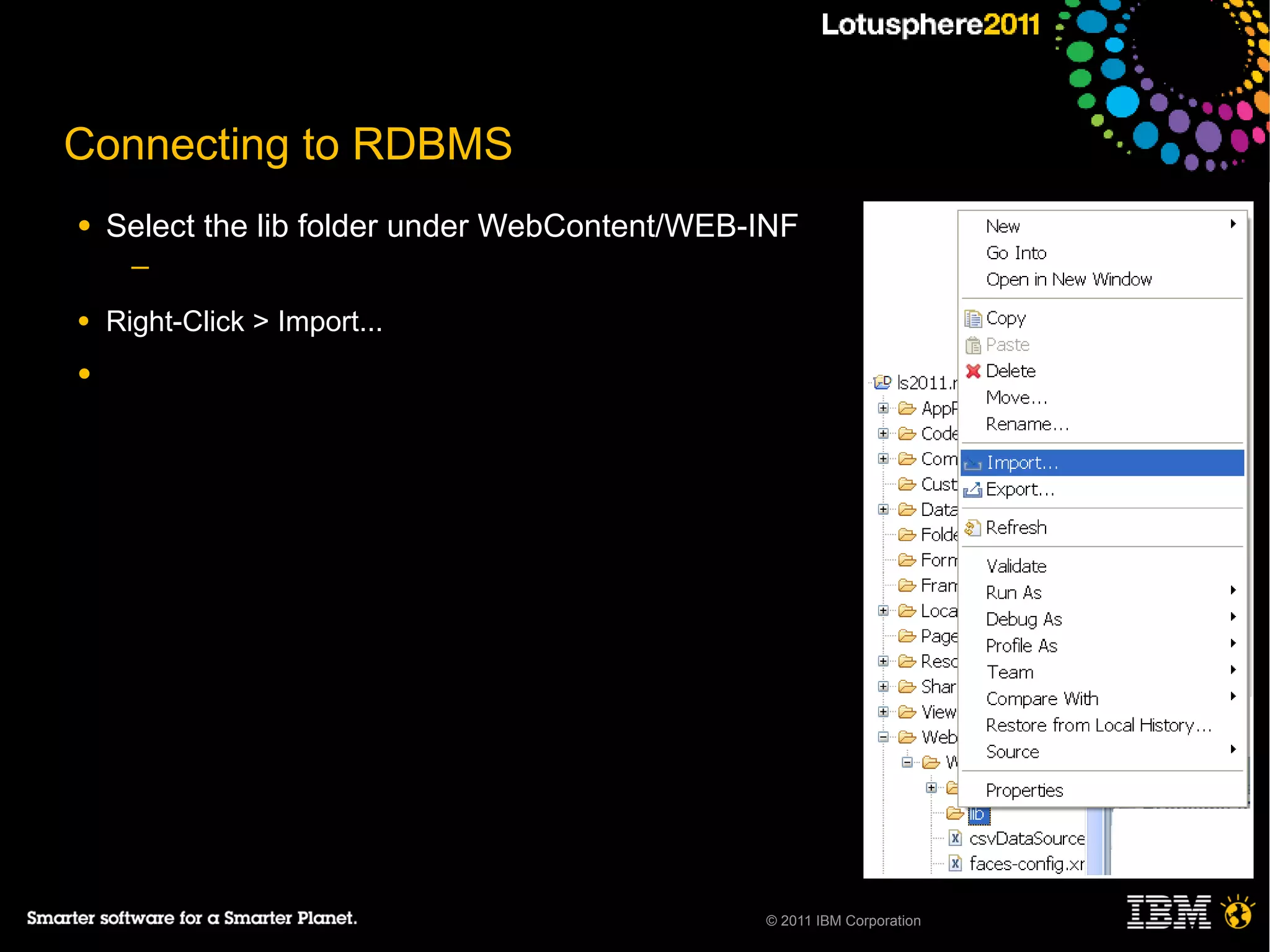This screenshot has height=952, width=1270.
Task: Click the greyed Paste clipboard icon
Action: coord(973,345)
